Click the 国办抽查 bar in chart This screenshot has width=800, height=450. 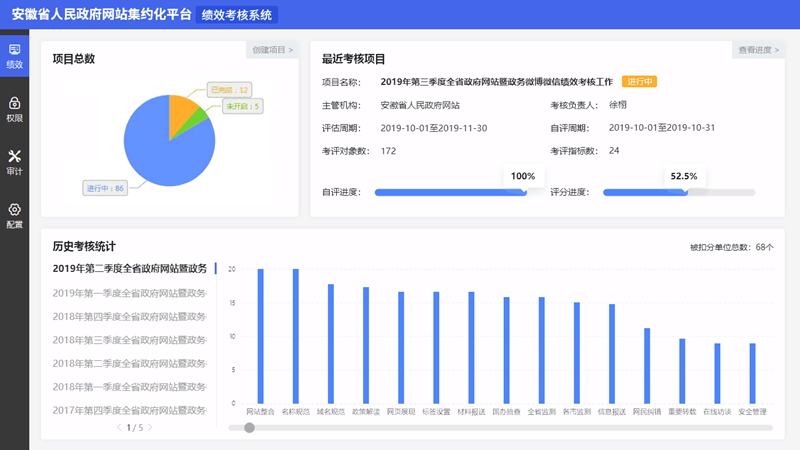[x=507, y=351]
